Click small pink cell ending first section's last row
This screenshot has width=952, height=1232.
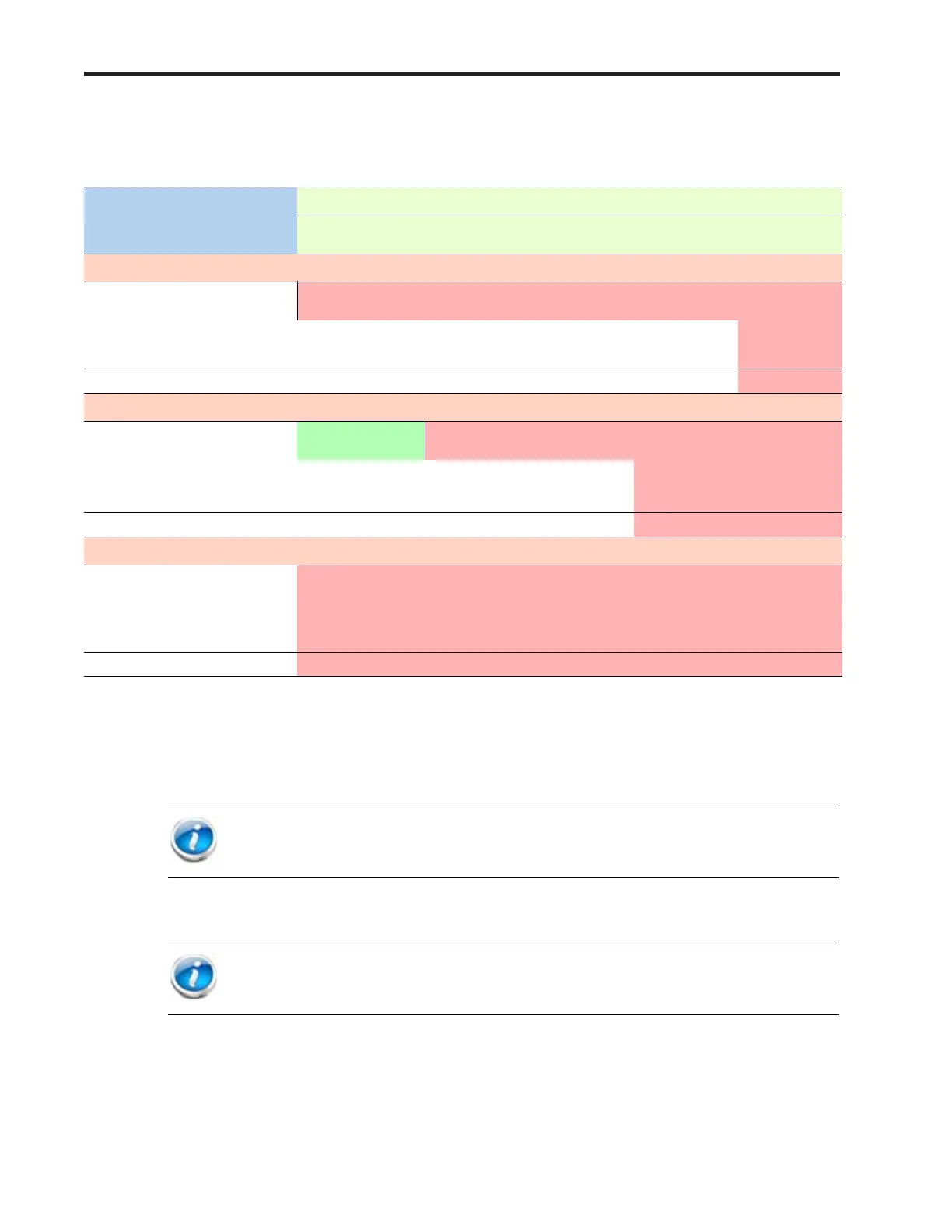click(x=790, y=381)
